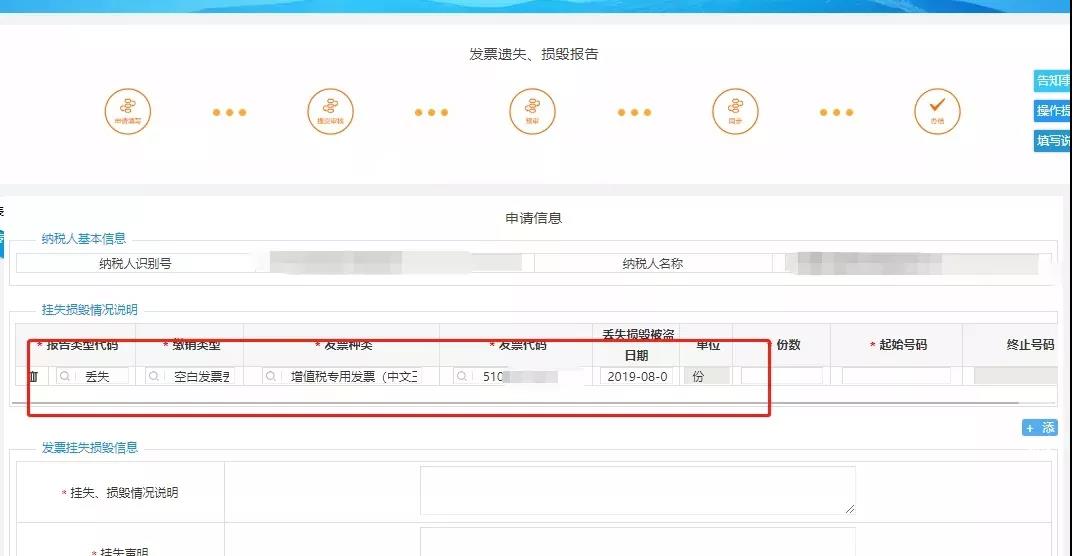Focus the 挂失、损毁情况说明 text area
This screenshot has width=1072, height=556.
click(x=637, y=490)
